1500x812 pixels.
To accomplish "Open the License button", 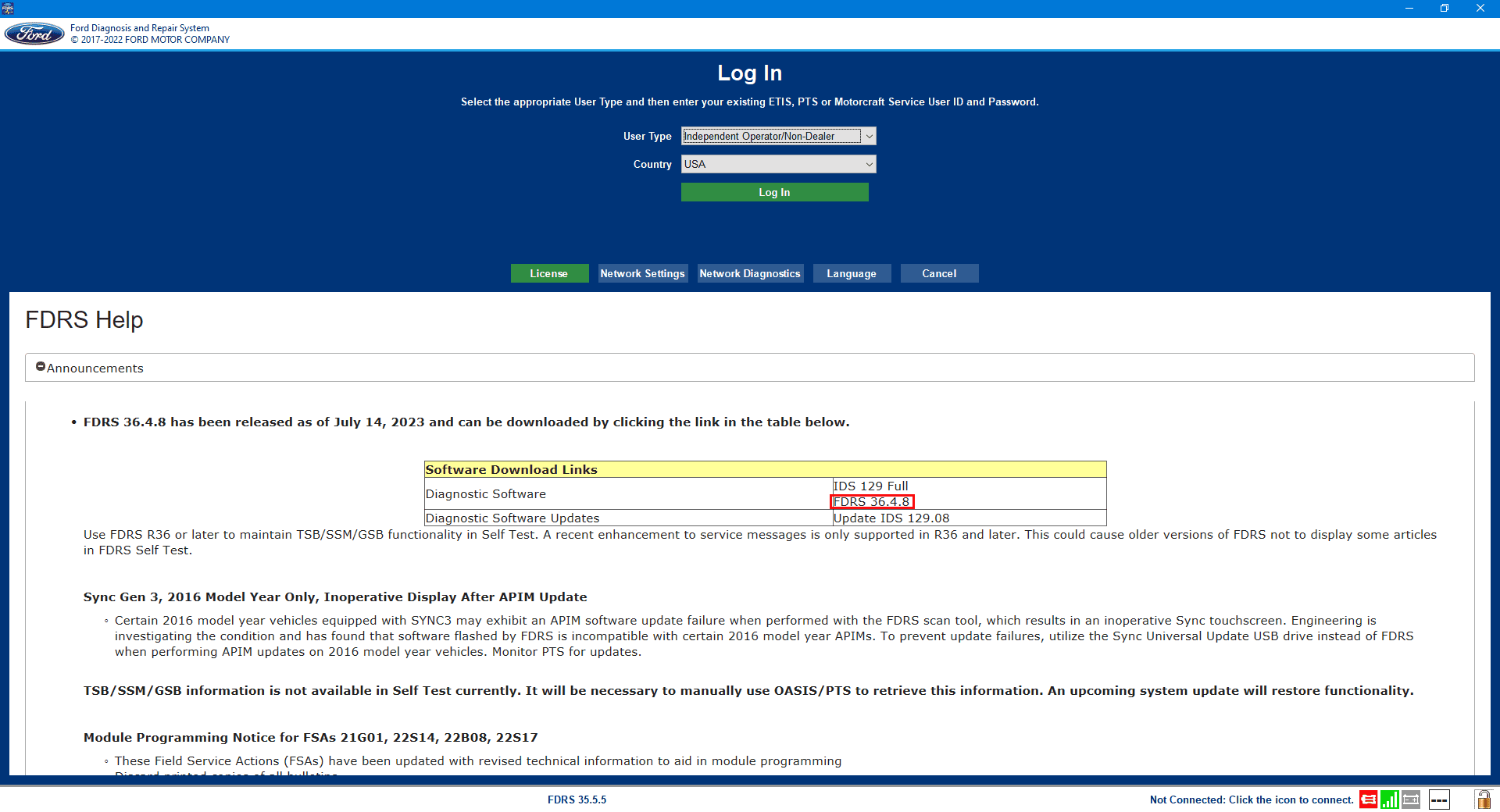I will 549,273.
